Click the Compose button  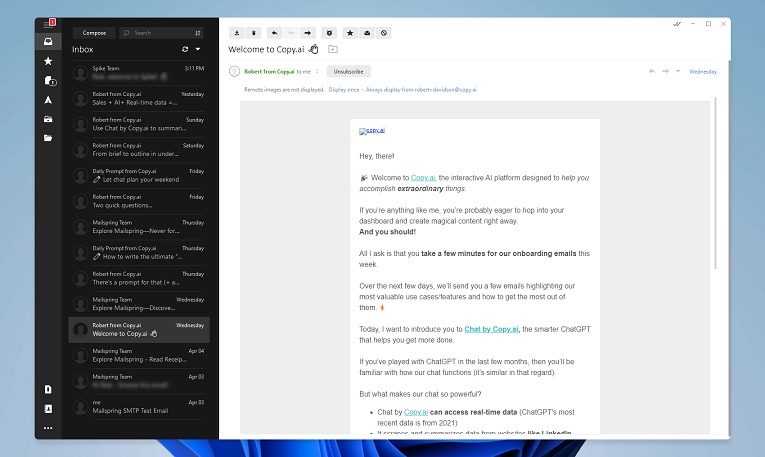(x=94, y=33)
